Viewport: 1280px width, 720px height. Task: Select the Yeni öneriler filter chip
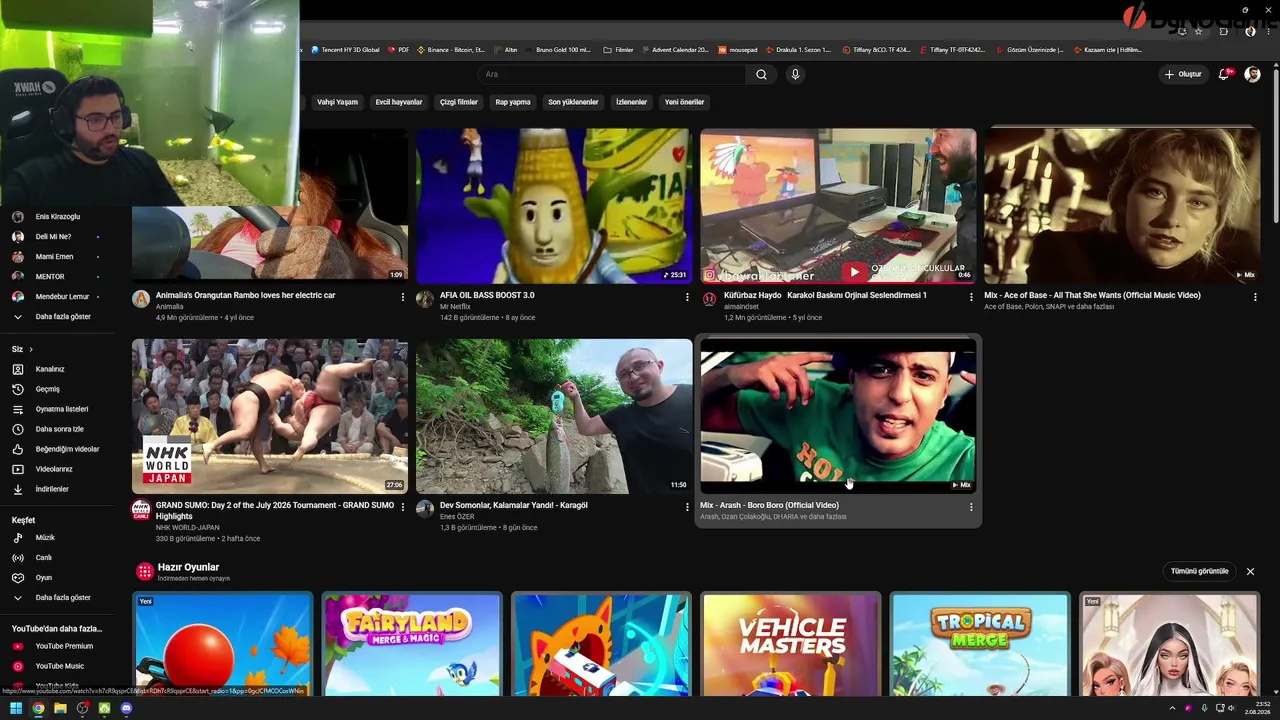click(x=685, y=102)
